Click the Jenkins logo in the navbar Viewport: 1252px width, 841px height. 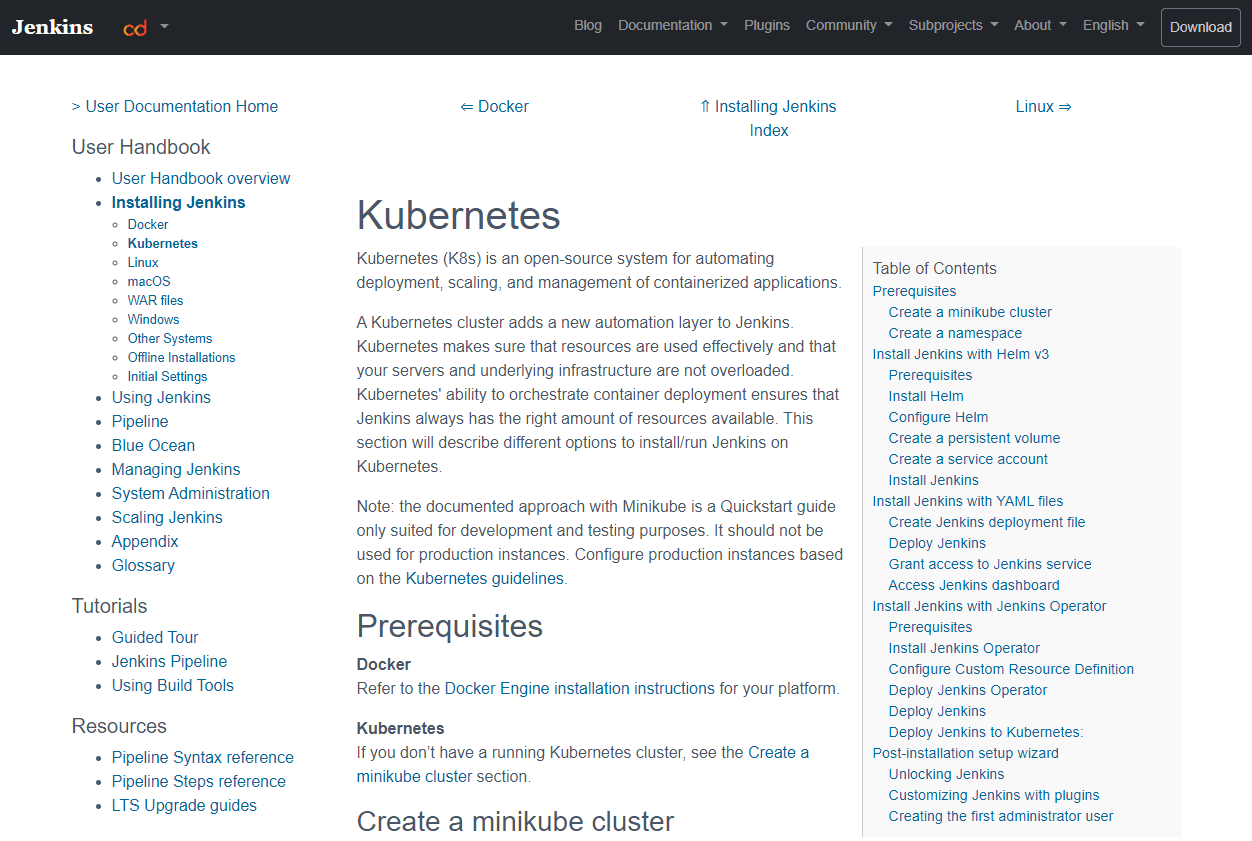51,27
